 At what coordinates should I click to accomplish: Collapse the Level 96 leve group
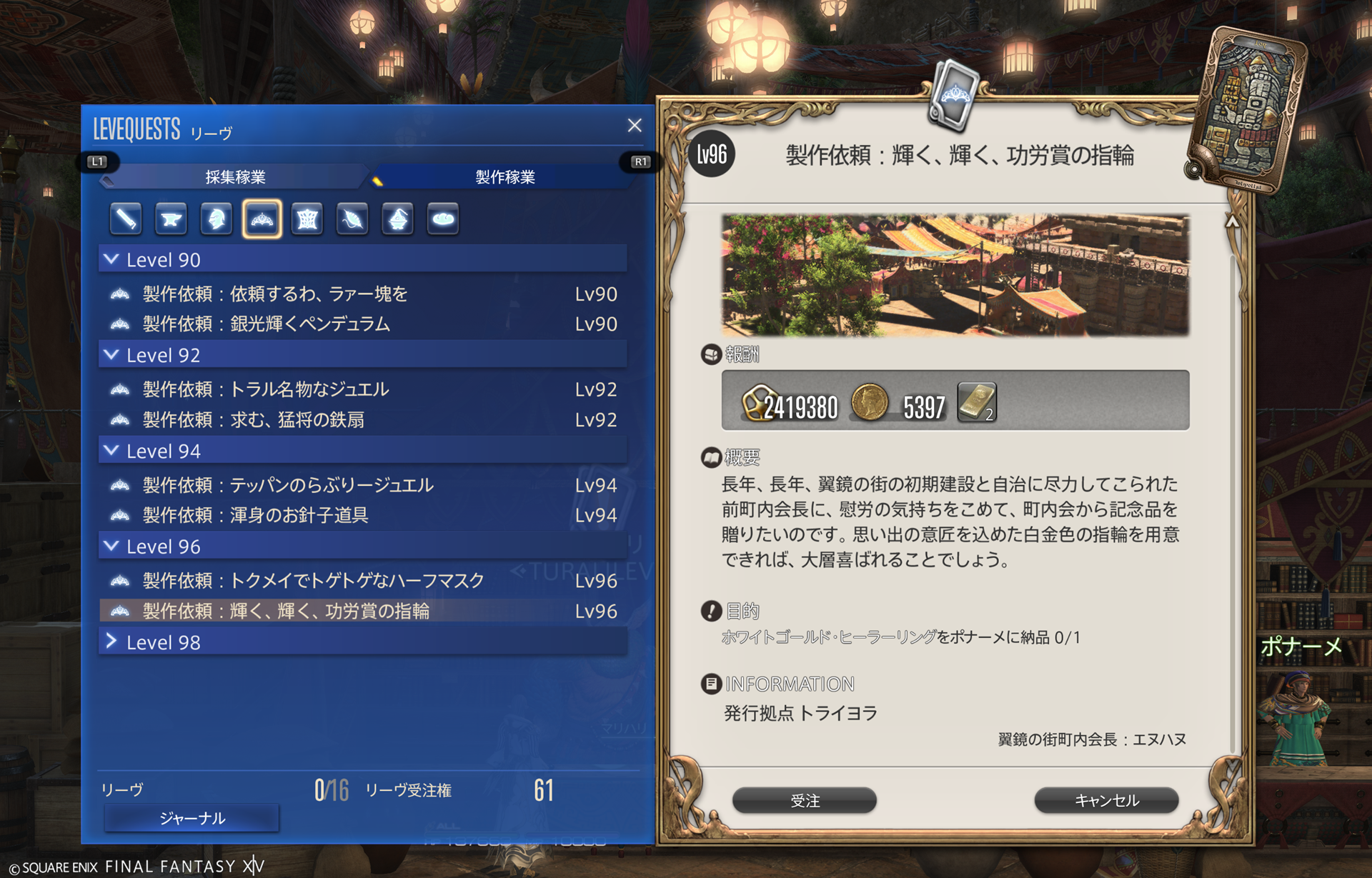363,547
